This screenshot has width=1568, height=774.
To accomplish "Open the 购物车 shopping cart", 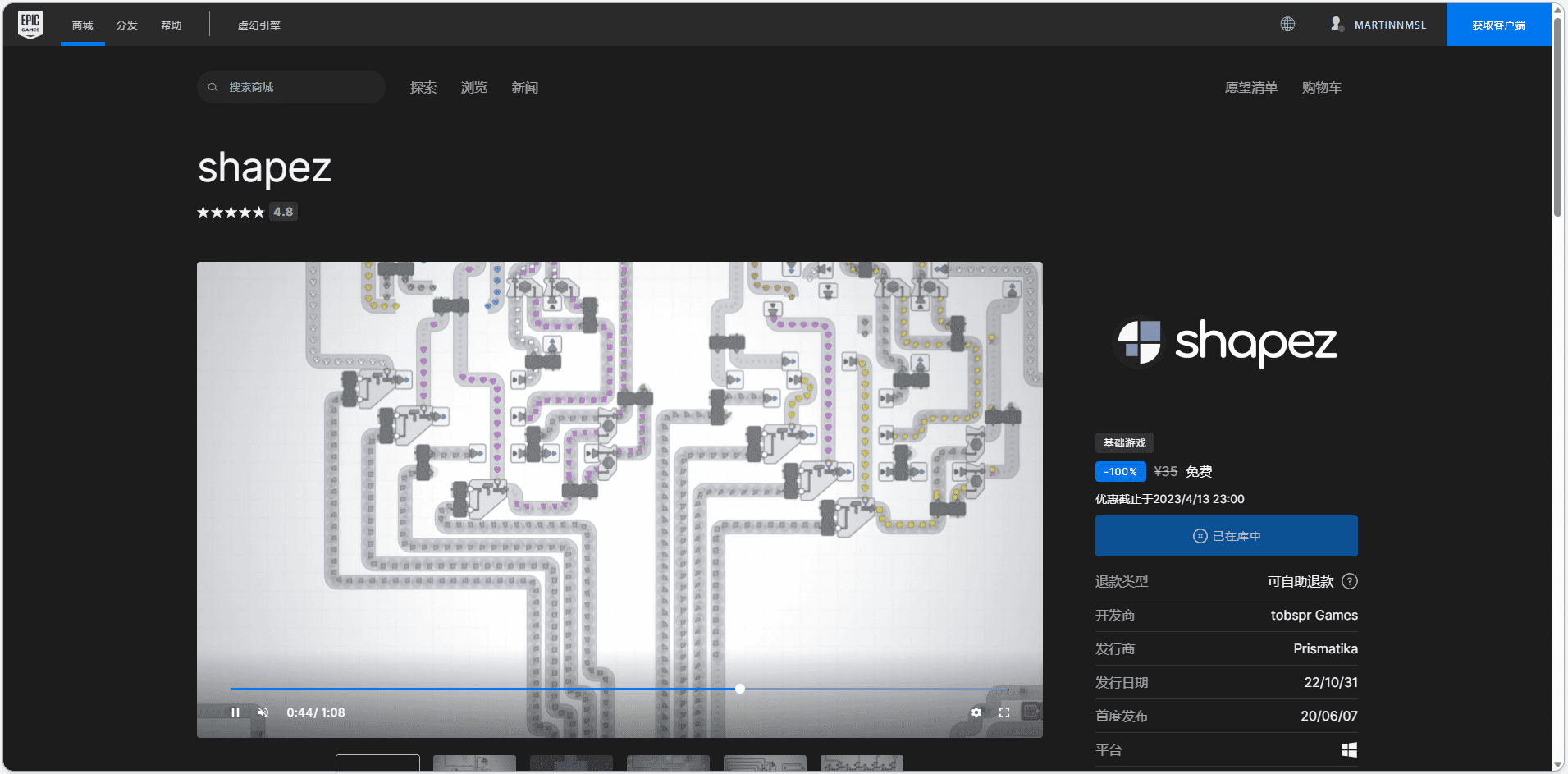I will [x=1322, y=88].
